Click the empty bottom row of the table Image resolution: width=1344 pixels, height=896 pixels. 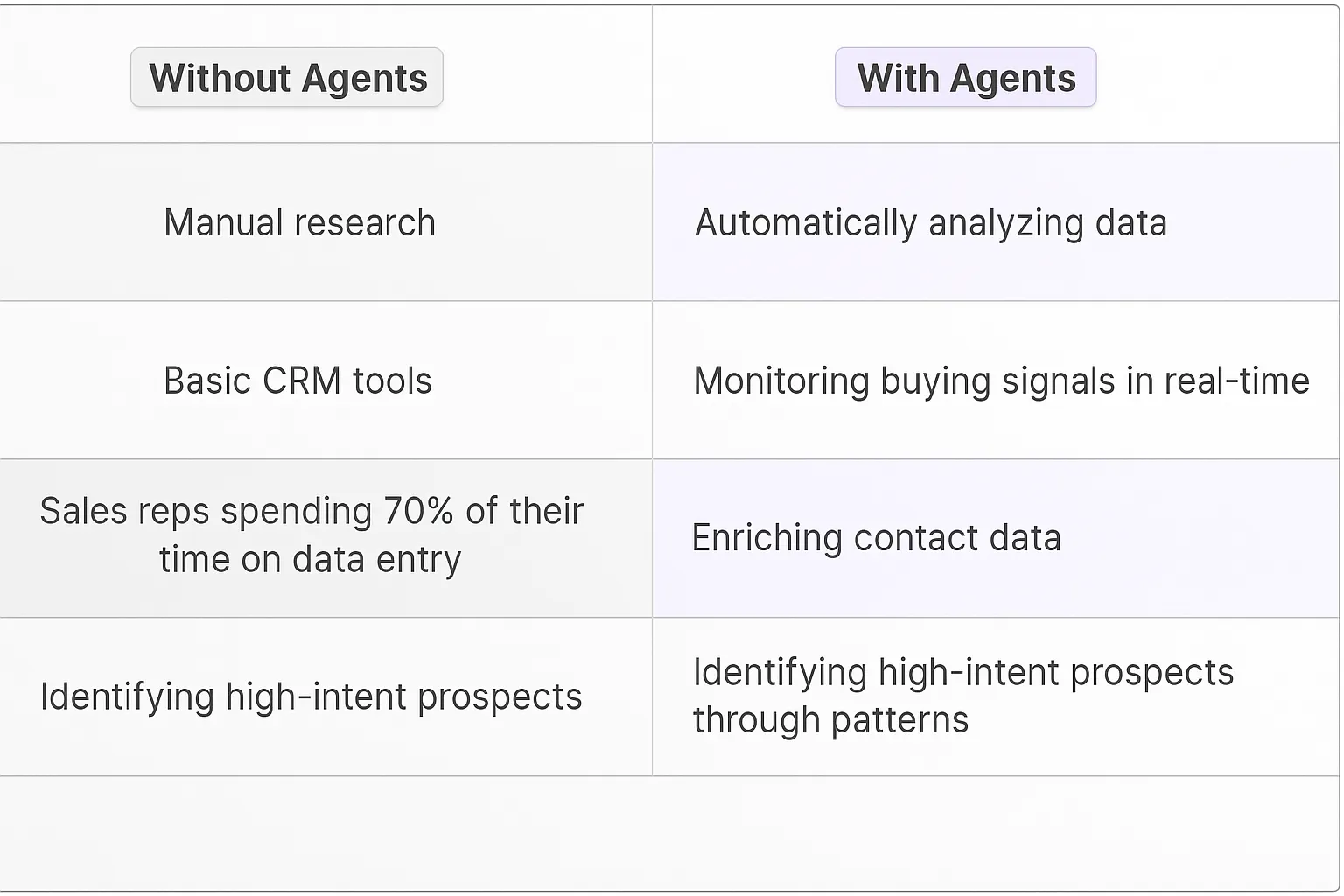(x=670, y=831)
